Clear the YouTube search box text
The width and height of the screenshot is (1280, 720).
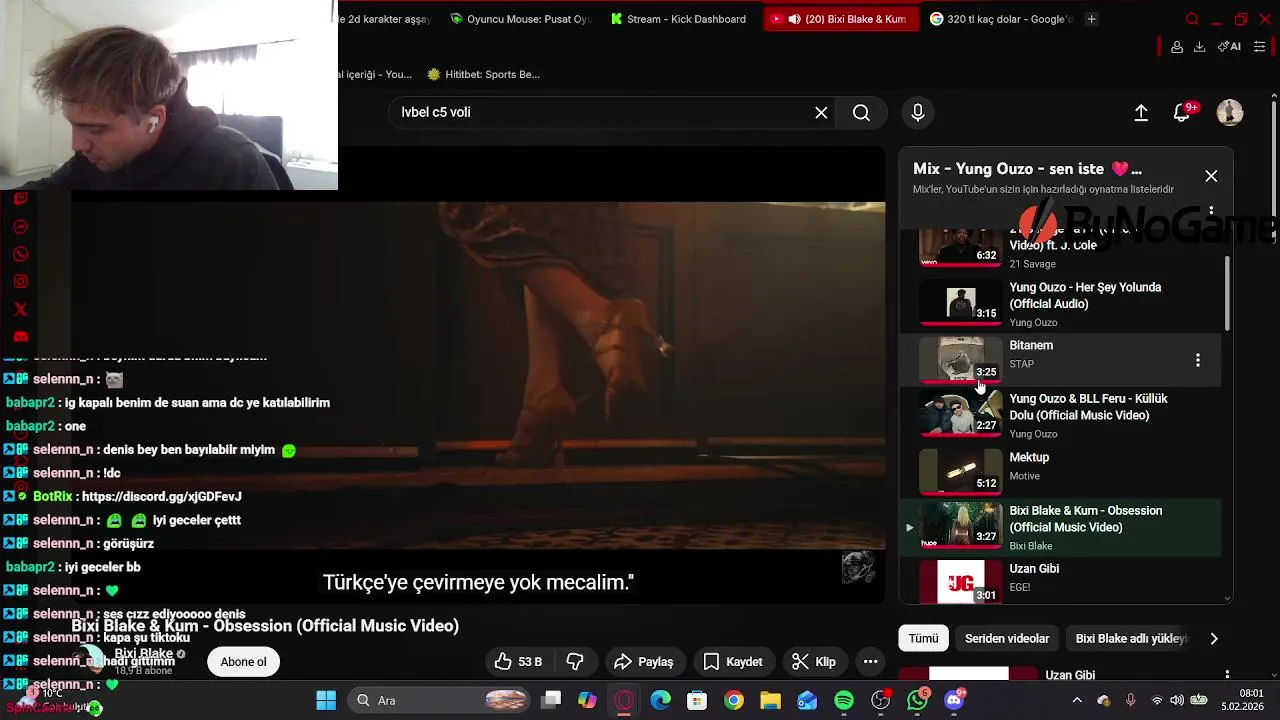point(821,113)
